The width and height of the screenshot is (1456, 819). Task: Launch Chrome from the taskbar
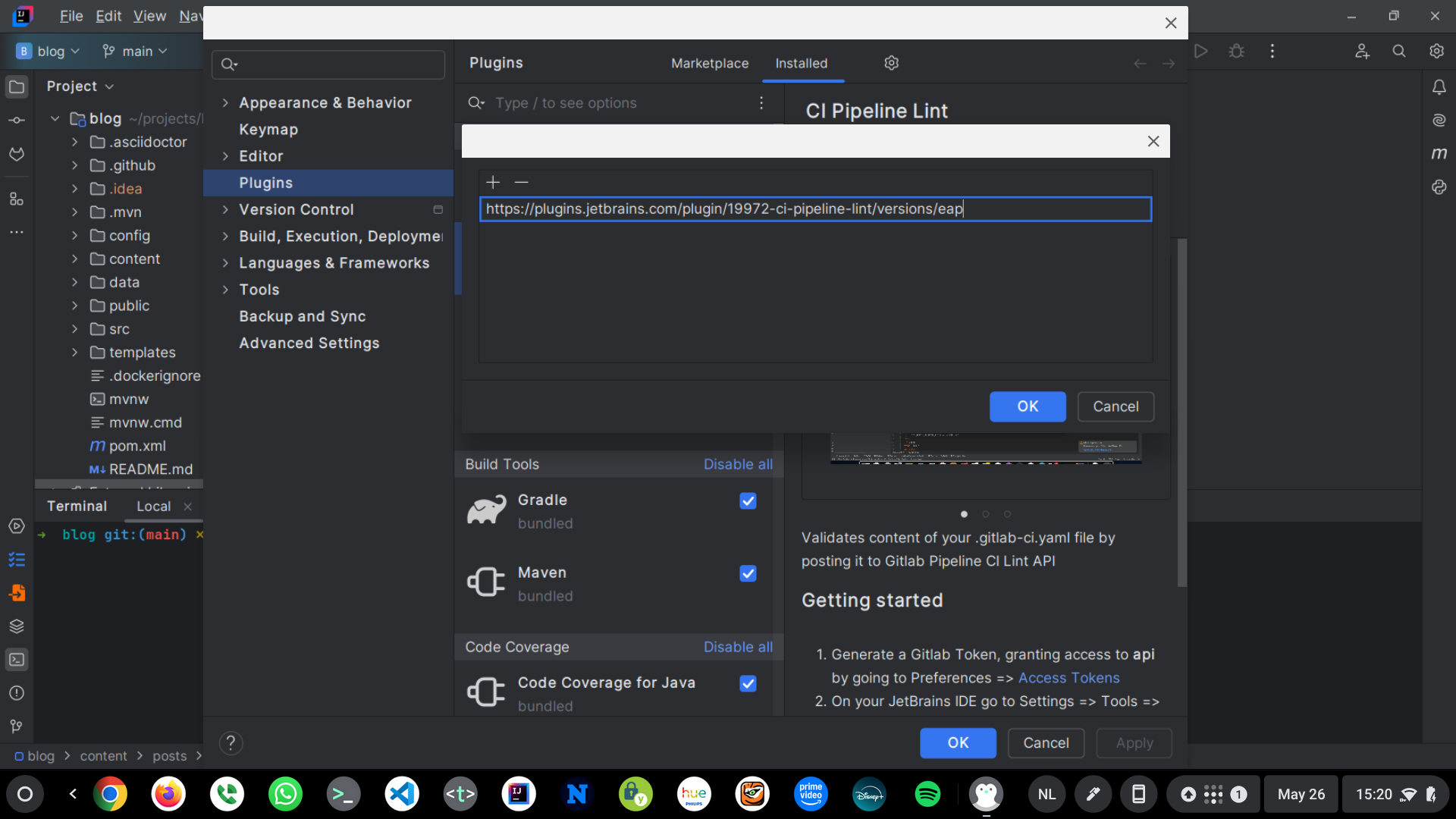tap(111, 794)
